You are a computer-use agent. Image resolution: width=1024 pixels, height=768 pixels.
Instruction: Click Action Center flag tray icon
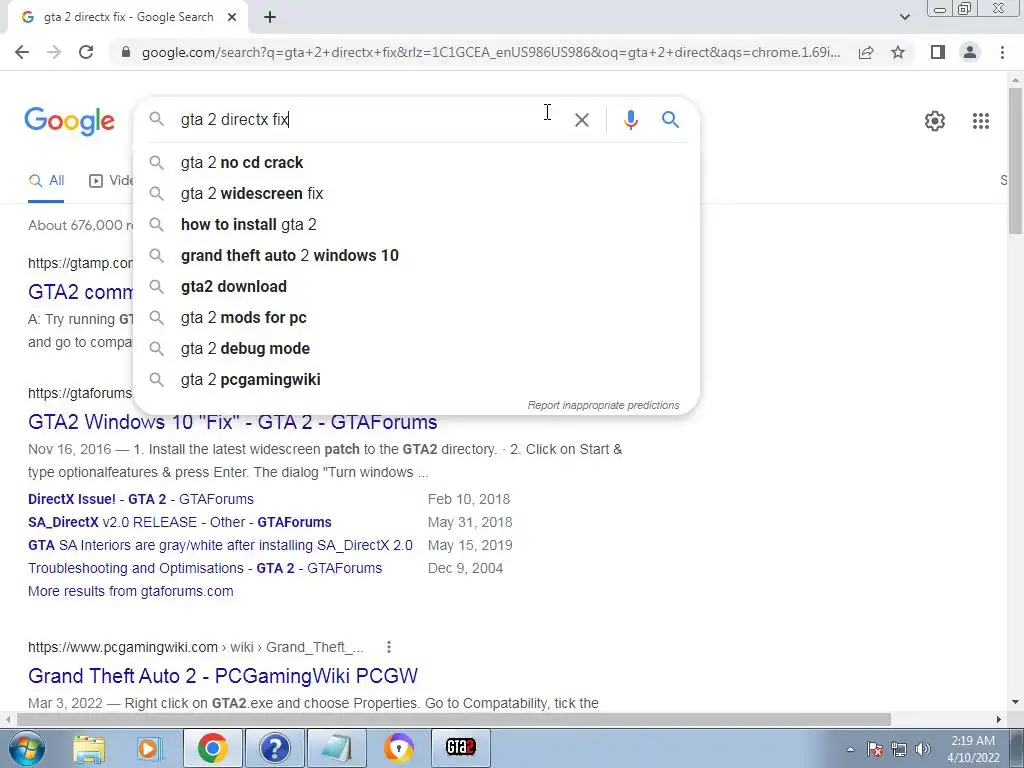coord(875,749)
